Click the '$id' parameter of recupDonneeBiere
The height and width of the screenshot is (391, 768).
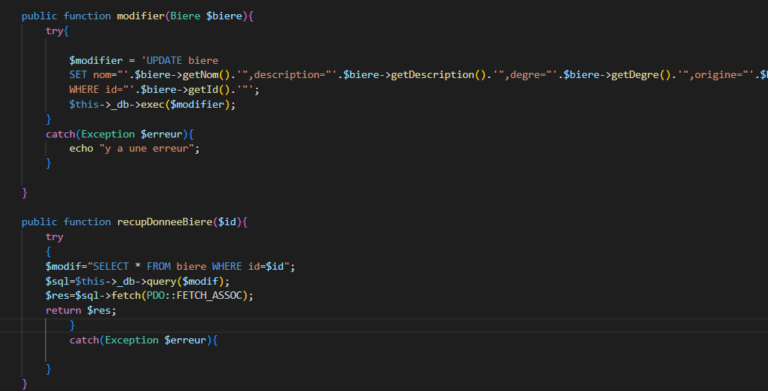pyautogui.click(x=227, y=222)
